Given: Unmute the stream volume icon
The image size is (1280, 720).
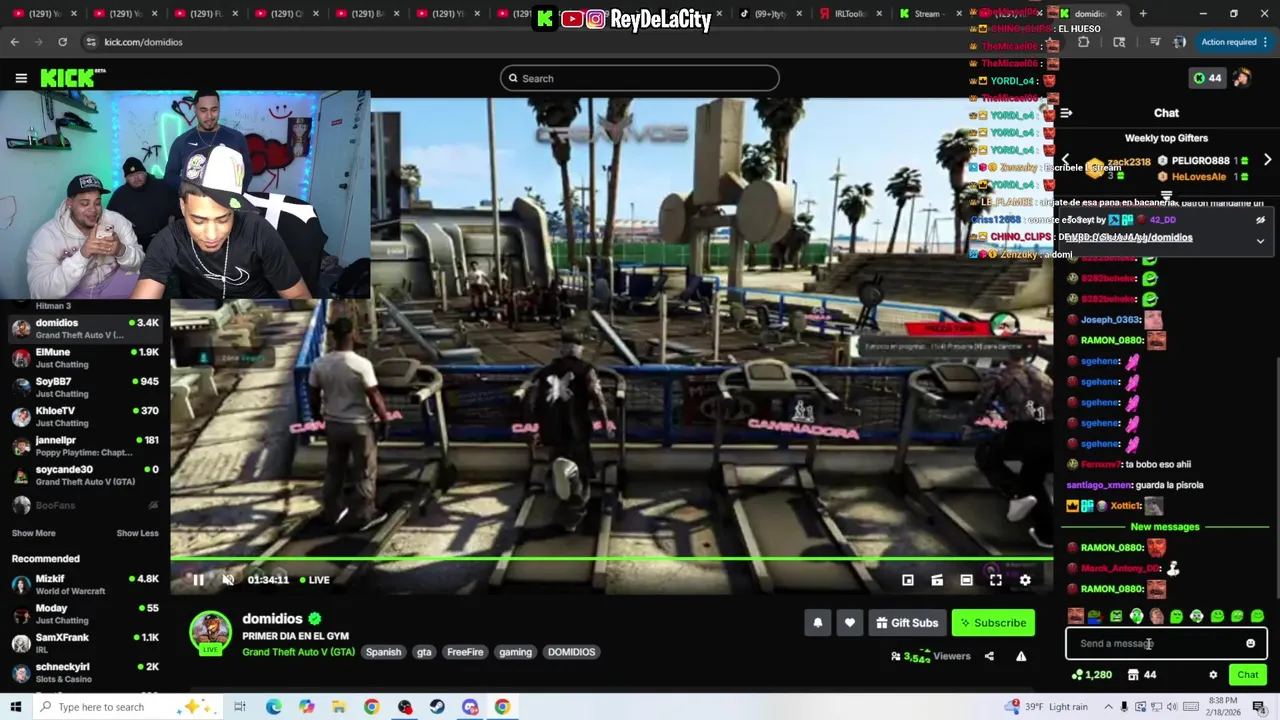Looking at the screenshot, I should tap(228, 580).
